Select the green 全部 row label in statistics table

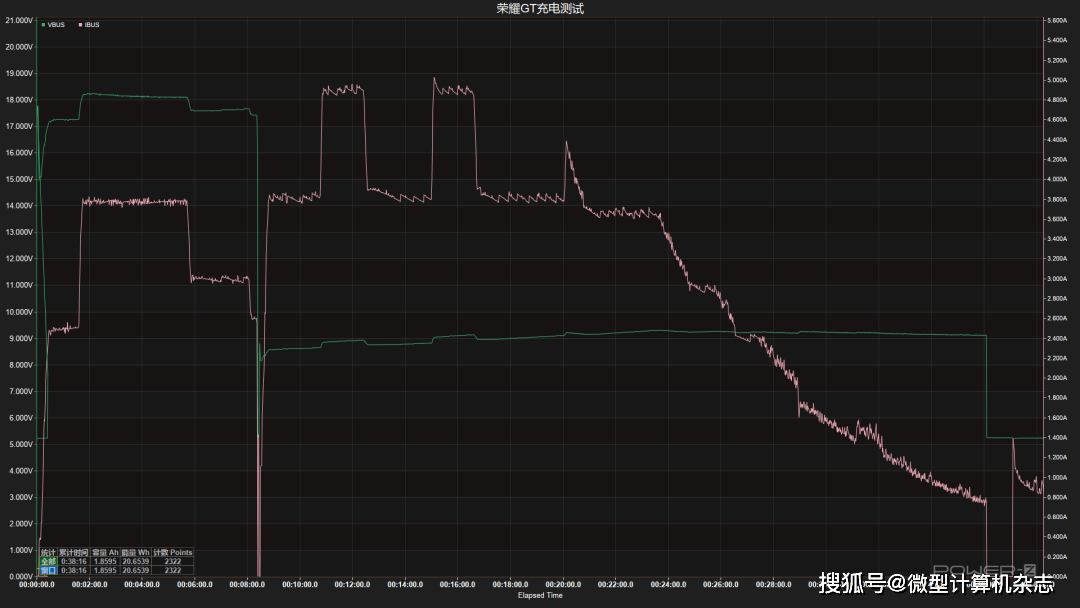[48, 562]
